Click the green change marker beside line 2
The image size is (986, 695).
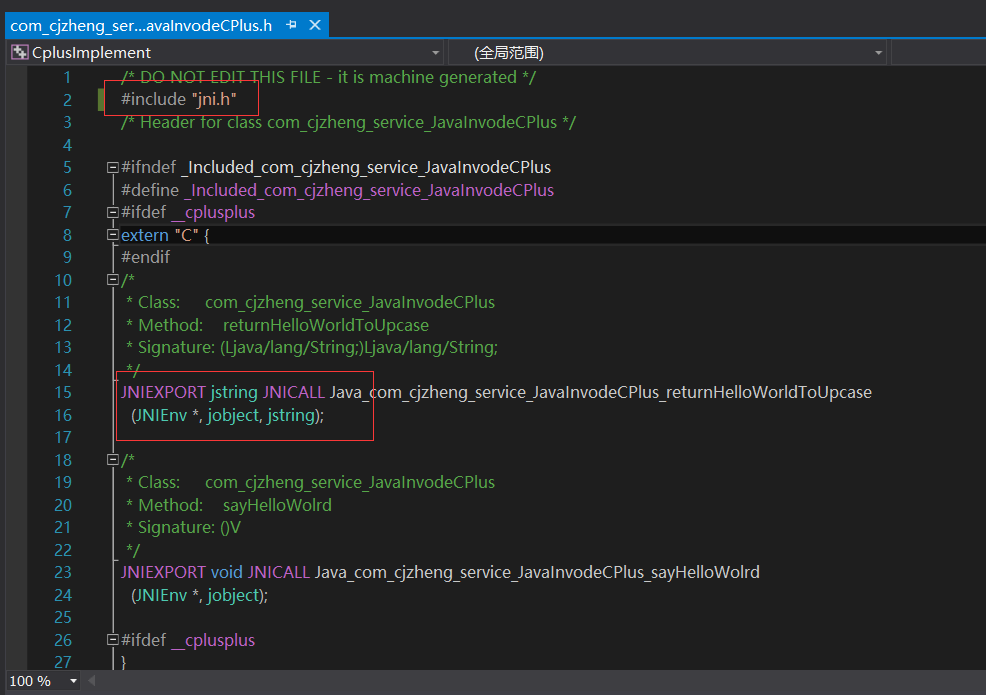(x=101, y=99)
